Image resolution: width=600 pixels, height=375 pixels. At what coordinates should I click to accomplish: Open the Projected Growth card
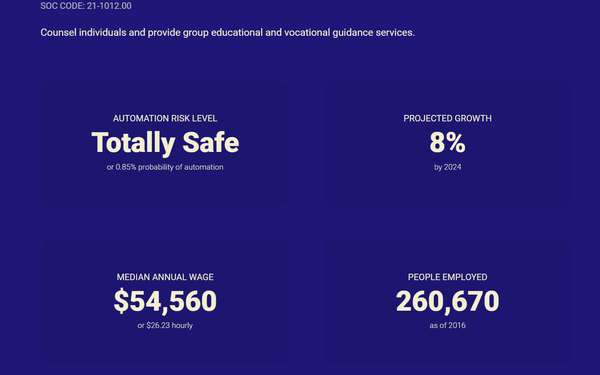coord(447,144)
